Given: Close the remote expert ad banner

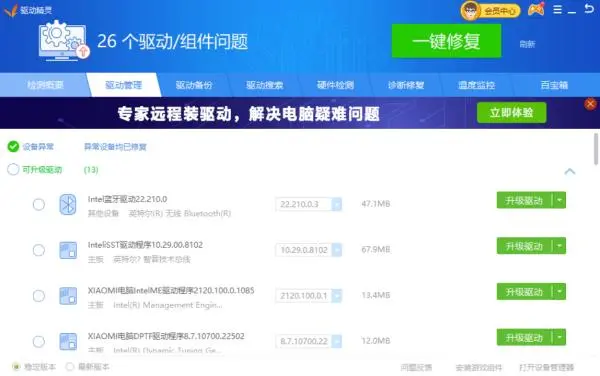Looking at the screenshot, I should tap(590, 104).
